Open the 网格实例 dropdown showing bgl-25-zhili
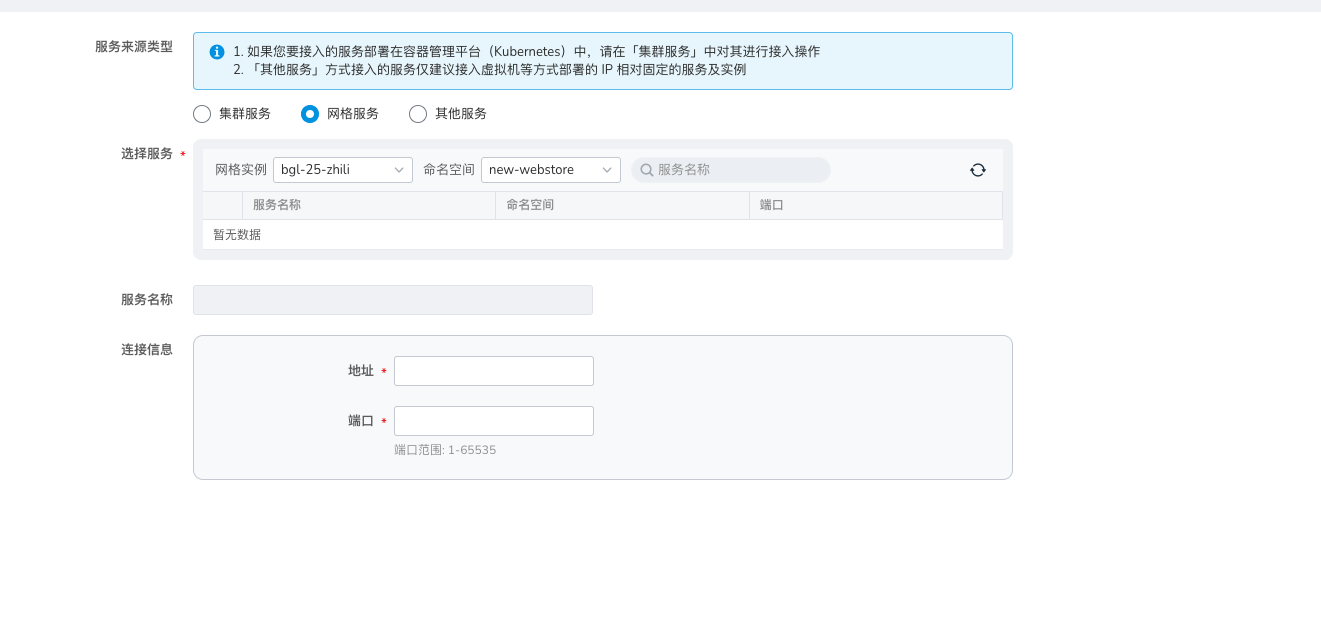Image resolution: width=1321 pixels, height=624 pixels. coord(342,170)
